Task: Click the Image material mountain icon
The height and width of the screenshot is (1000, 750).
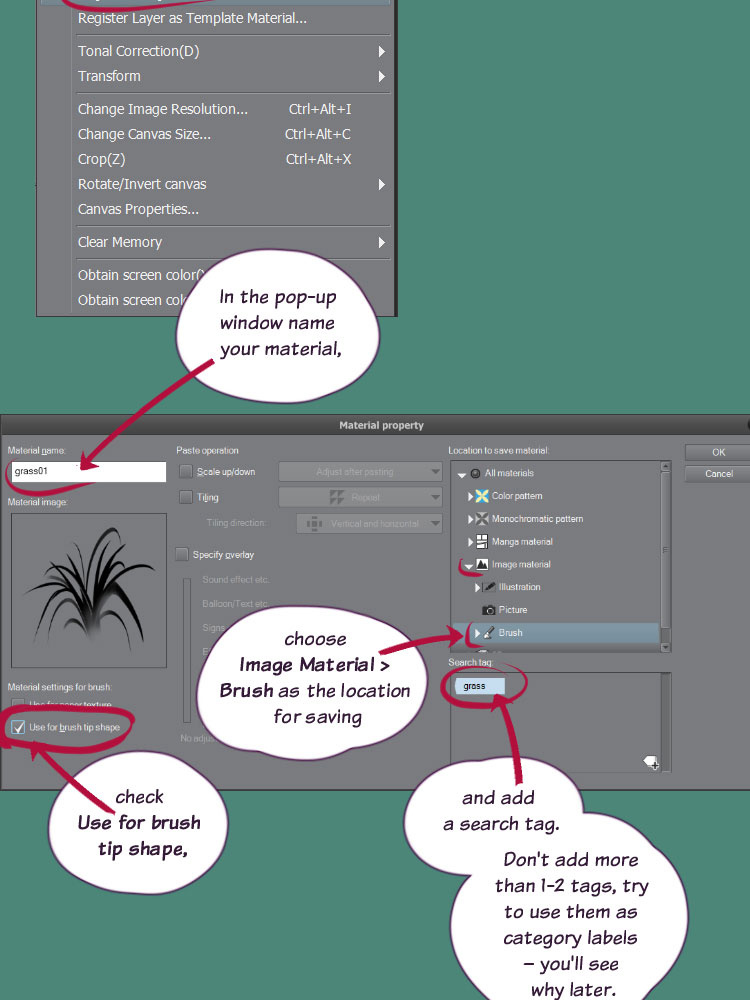Action: tap(482, 565)
